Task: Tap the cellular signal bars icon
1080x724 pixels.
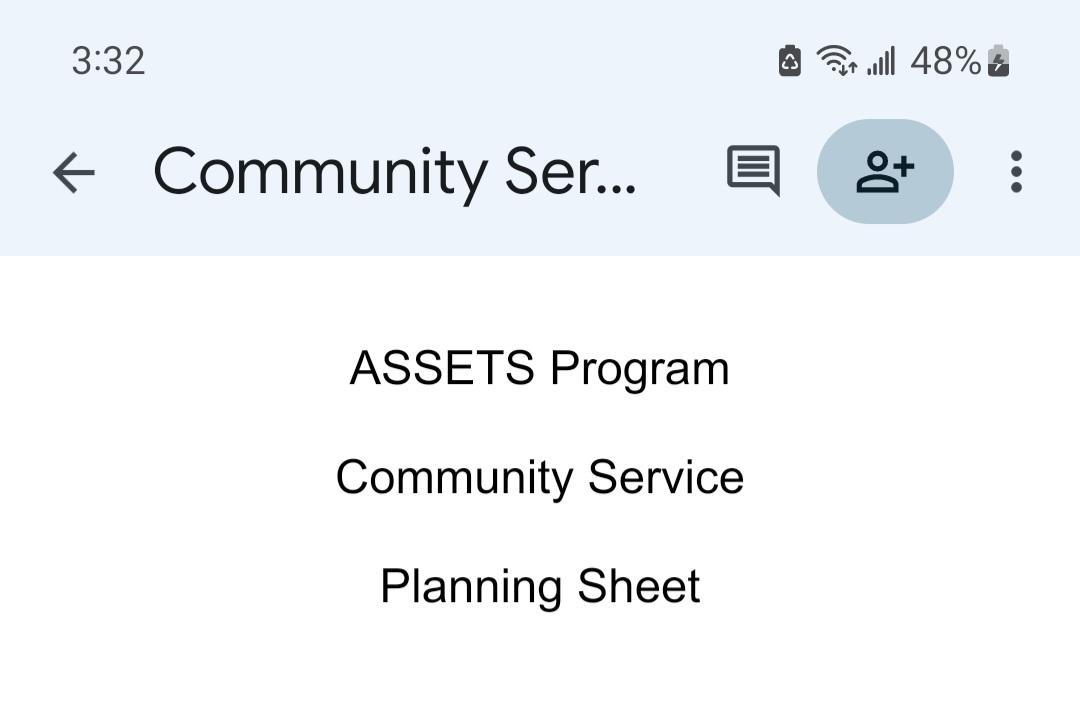Action: pos(881,61)
